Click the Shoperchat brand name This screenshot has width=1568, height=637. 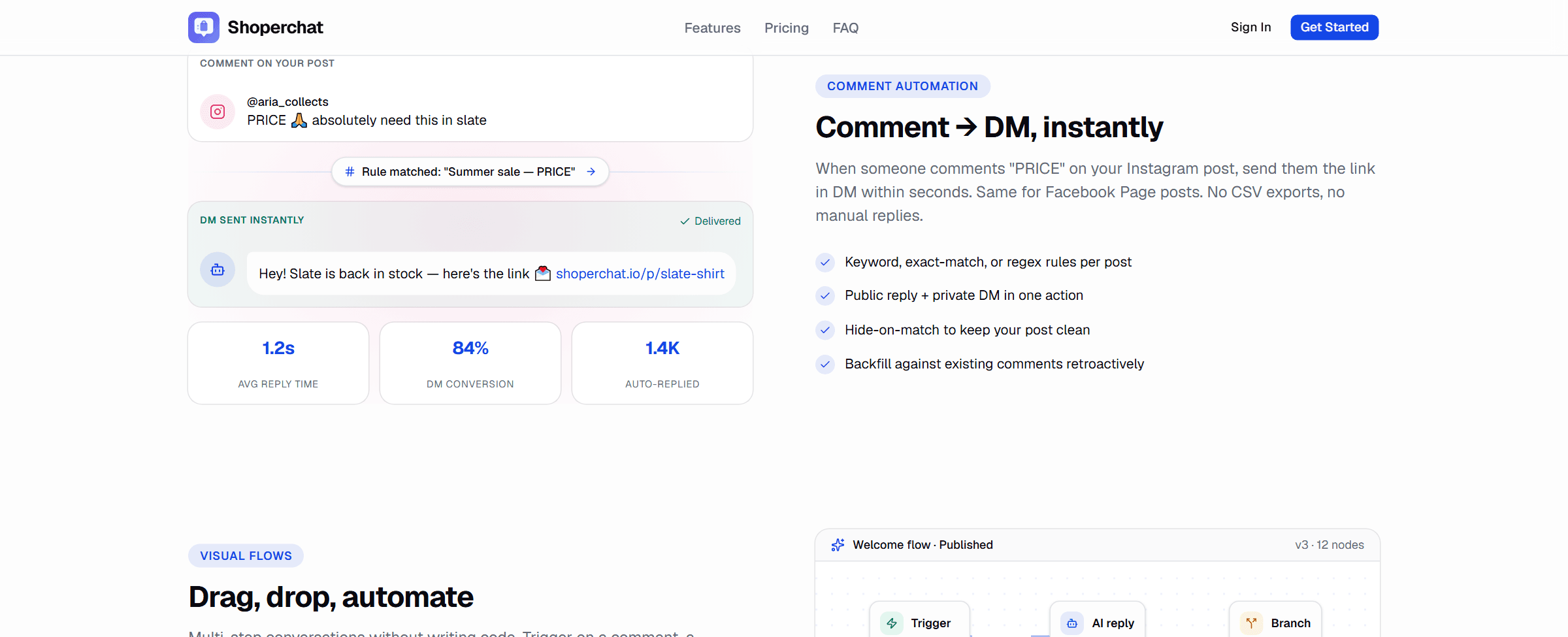click(x=275, y=27)
